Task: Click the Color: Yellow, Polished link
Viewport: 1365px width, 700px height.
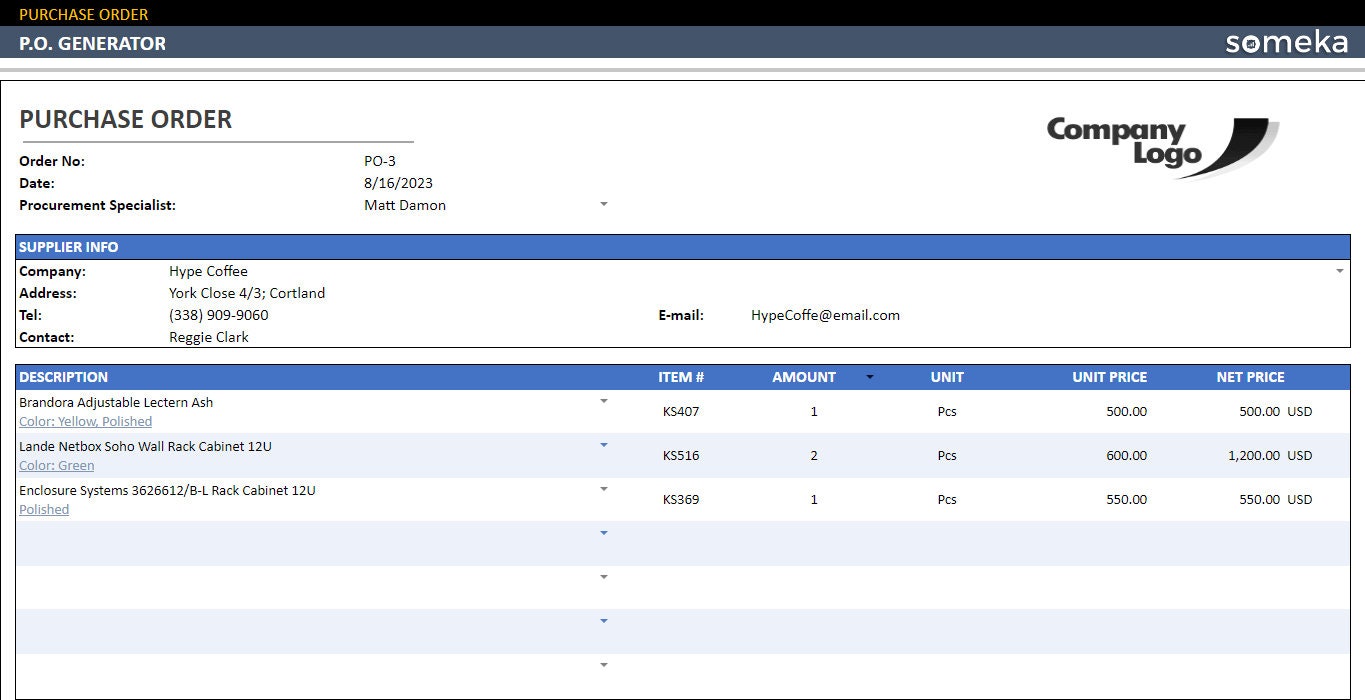Action: [x=85, y=421]
